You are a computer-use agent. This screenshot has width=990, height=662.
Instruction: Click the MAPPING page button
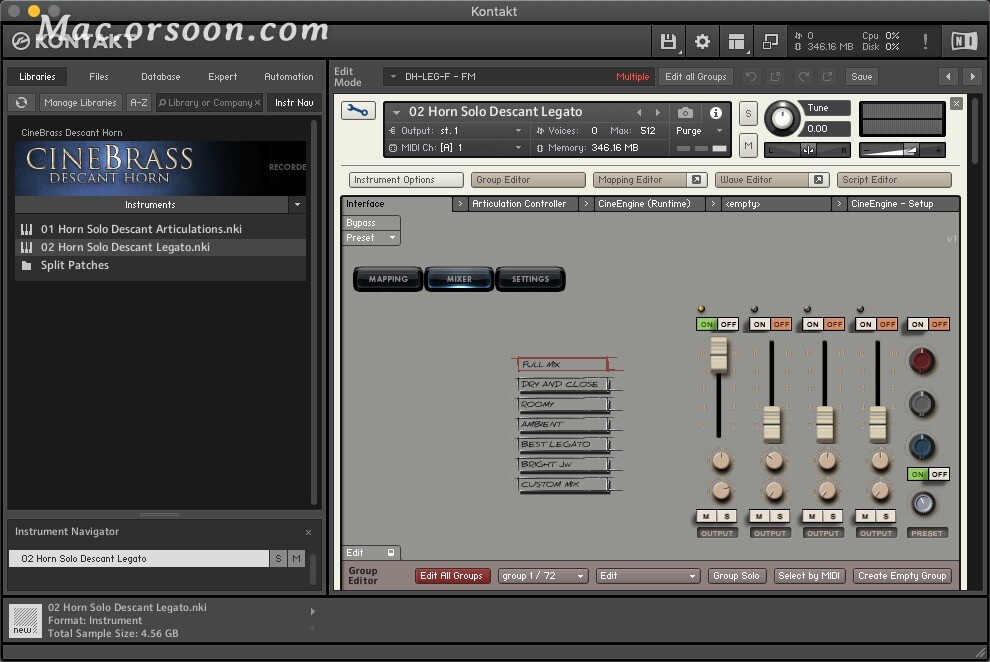[x=388, y=279]
